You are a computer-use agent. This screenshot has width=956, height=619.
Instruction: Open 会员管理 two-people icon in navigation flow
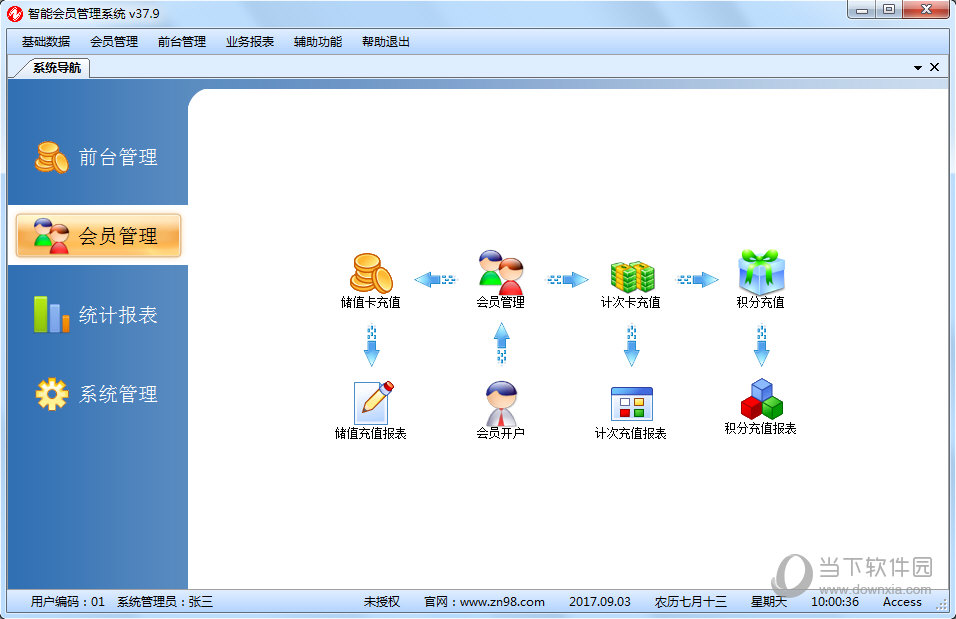501,272
